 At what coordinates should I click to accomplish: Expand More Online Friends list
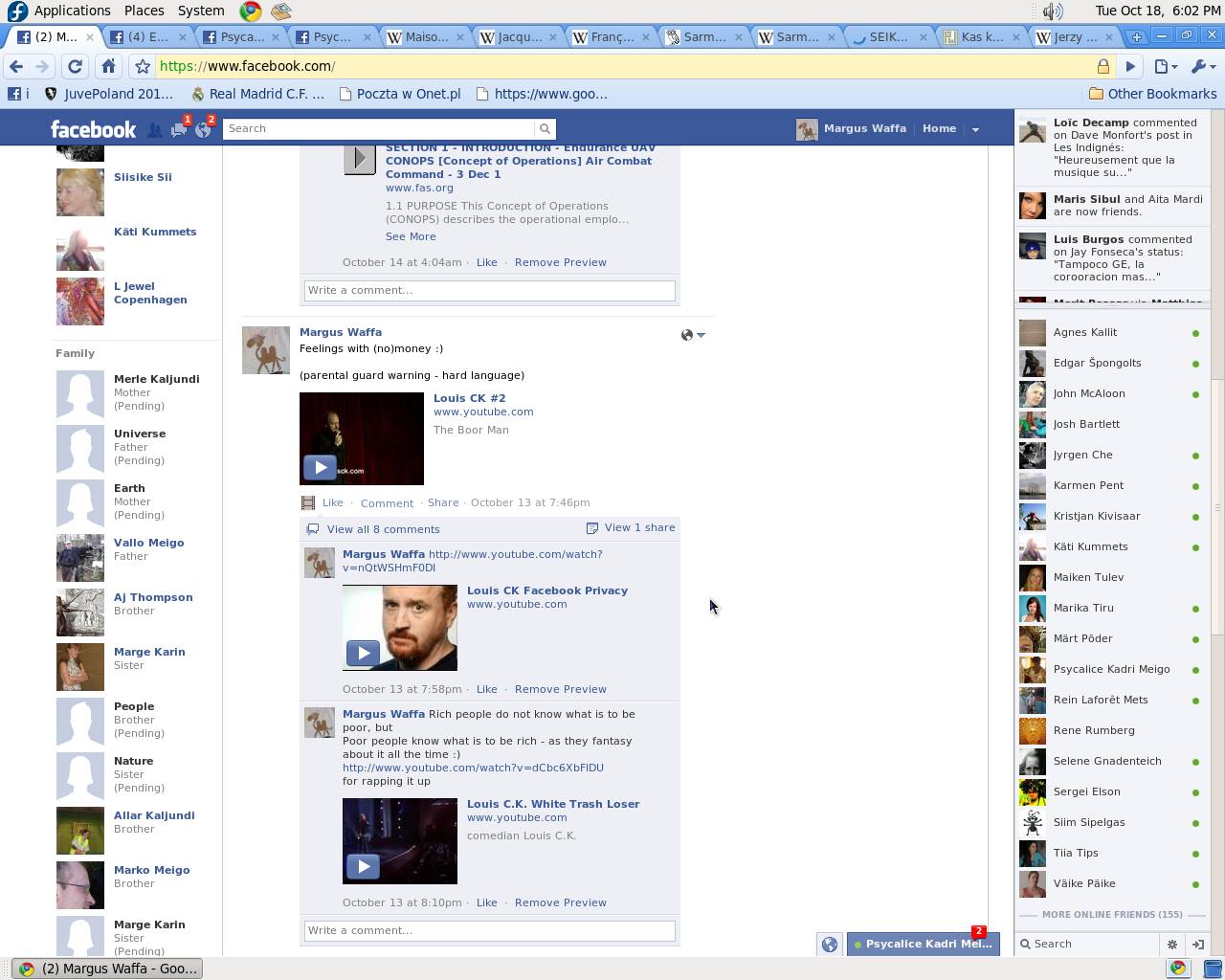tap(1112, 914)
